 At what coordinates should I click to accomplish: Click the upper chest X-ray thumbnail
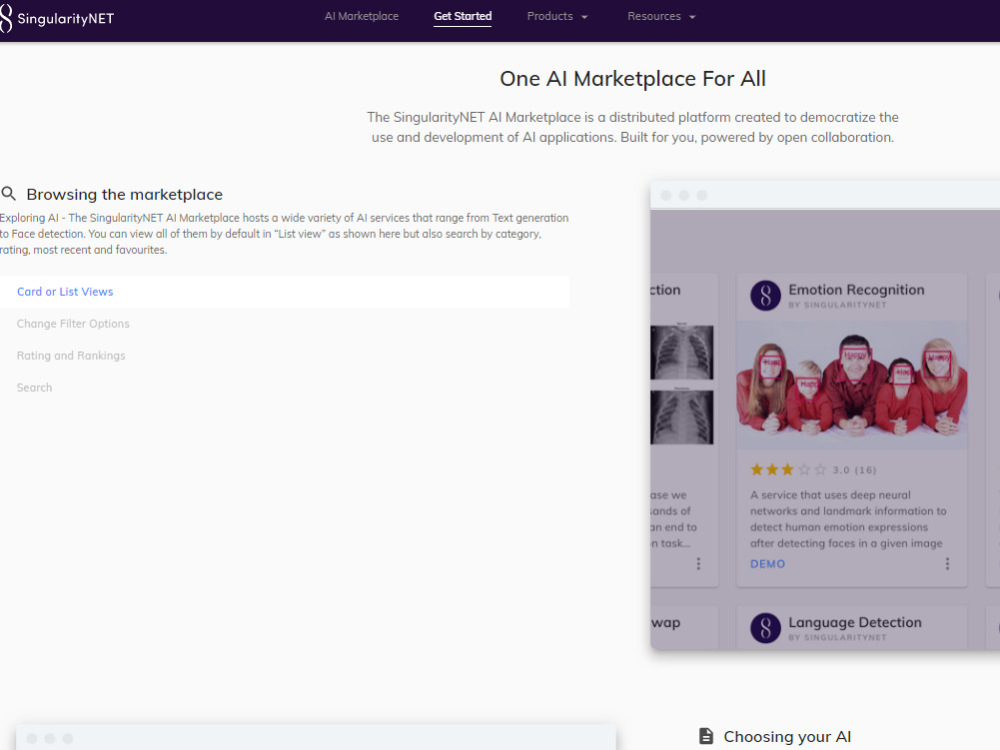tap(682, 352)
